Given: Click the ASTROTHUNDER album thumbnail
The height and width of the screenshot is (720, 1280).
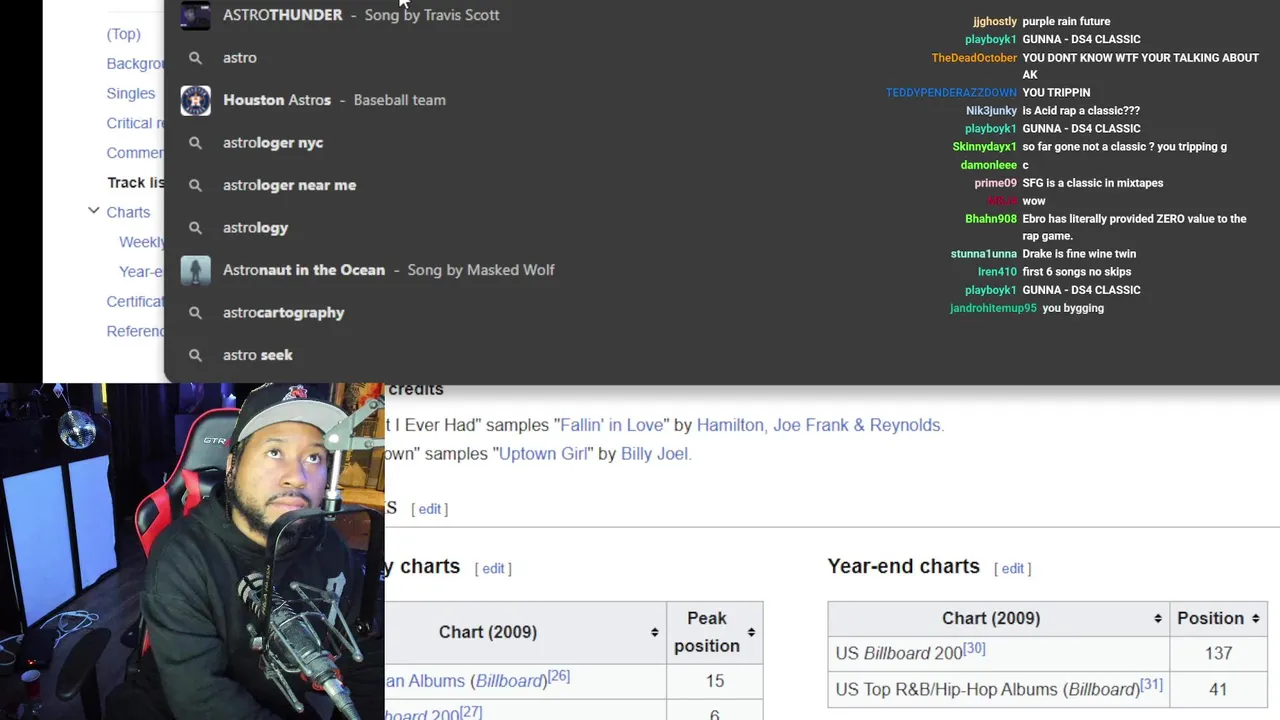Looking at the screenshot, I should coord(195,15).
